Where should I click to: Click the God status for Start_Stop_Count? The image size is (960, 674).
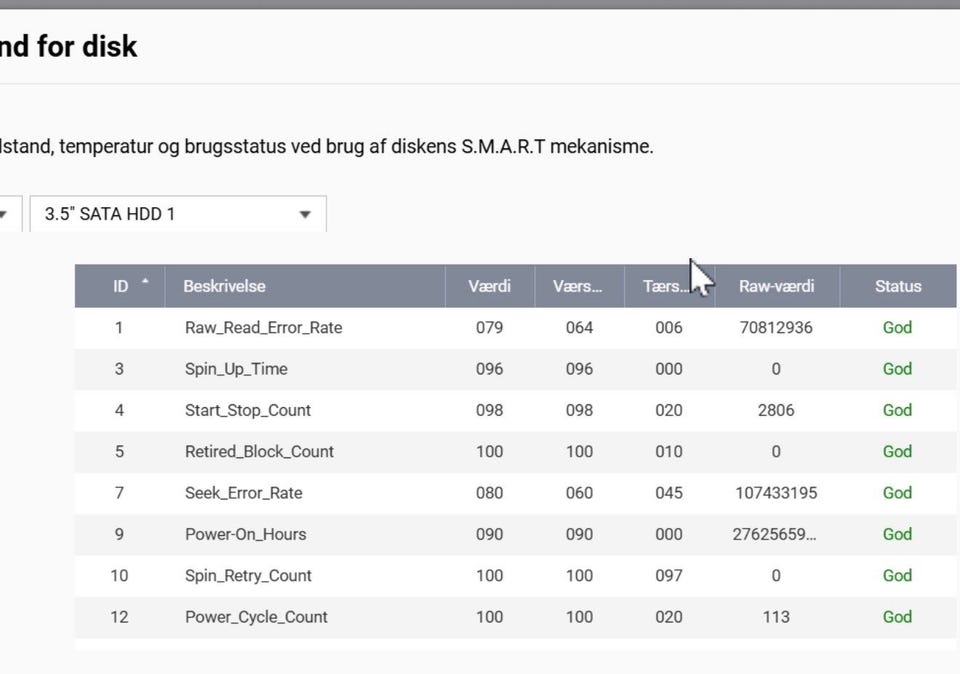[x=897, y=410]
